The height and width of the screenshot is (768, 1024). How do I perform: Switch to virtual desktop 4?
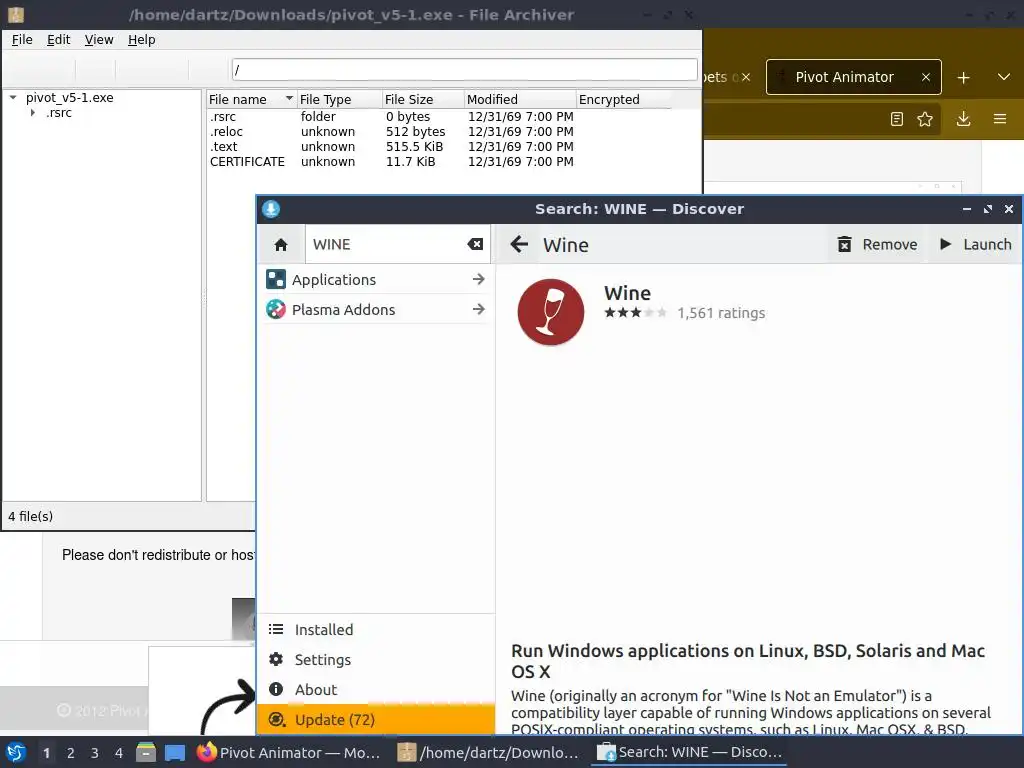pyautogui.click(x=119, y=753)
